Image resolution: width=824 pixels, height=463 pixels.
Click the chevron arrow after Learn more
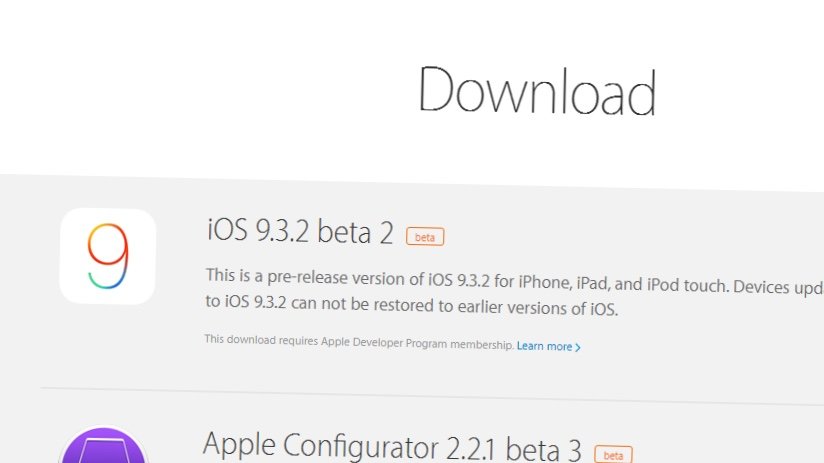578,347
